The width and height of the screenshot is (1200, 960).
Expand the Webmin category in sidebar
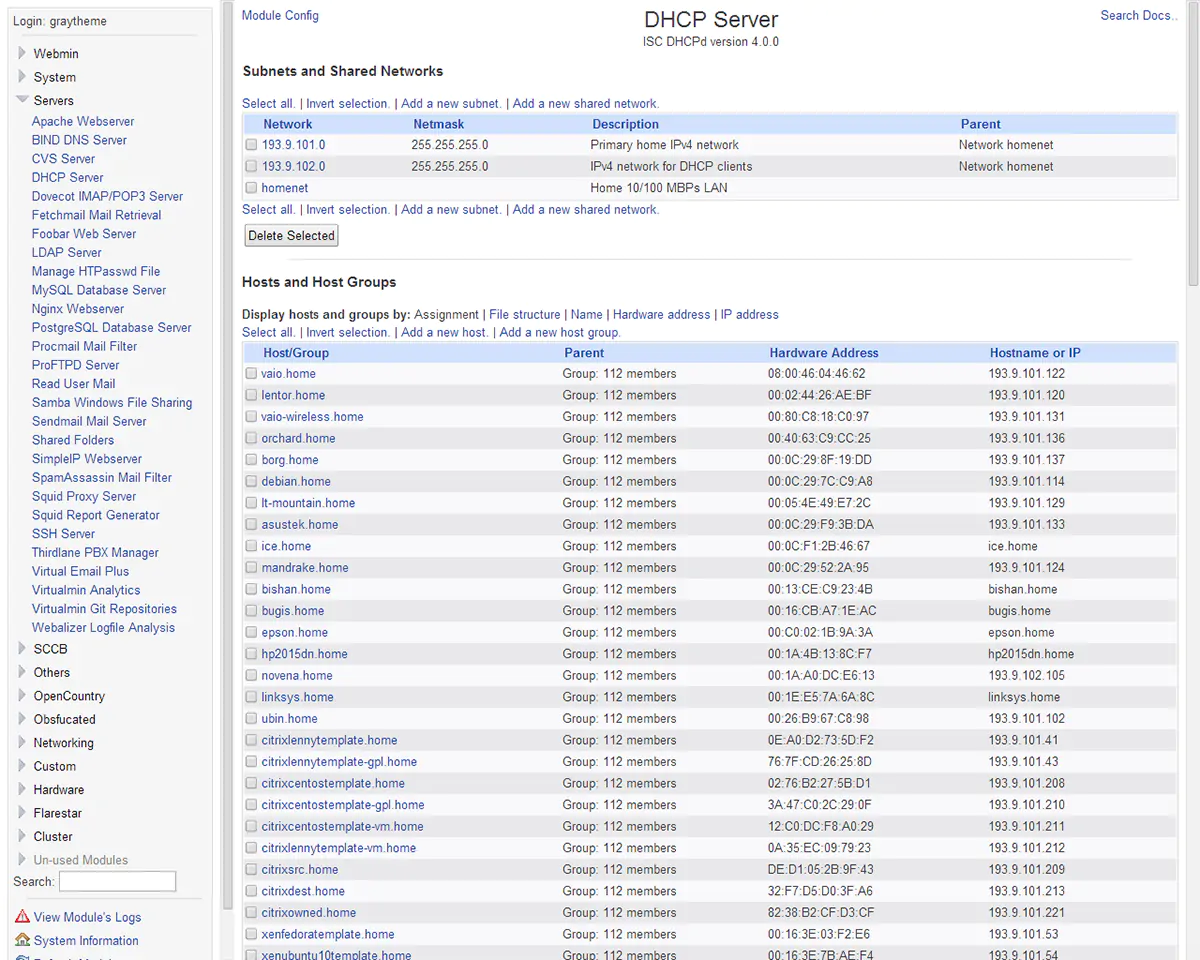coord(22,54)
